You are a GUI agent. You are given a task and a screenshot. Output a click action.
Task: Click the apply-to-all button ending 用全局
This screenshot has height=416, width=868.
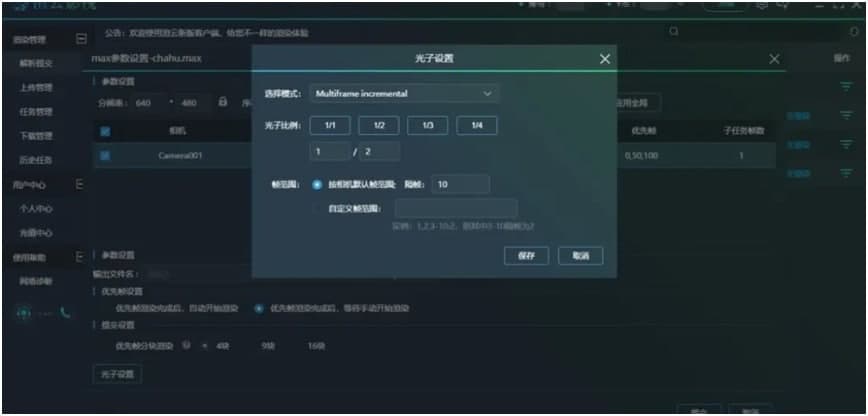(x=639, y=102)
